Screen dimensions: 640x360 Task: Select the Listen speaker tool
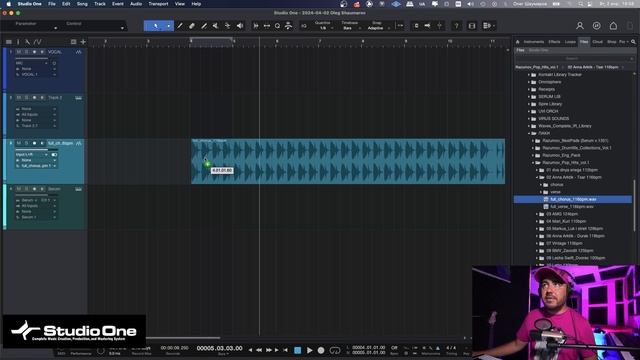[240, 26]
